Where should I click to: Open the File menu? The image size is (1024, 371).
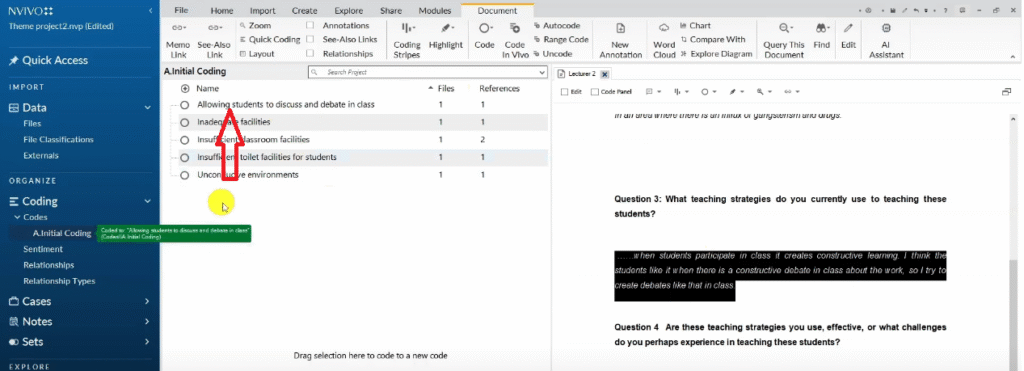click(x=181, y=10)
